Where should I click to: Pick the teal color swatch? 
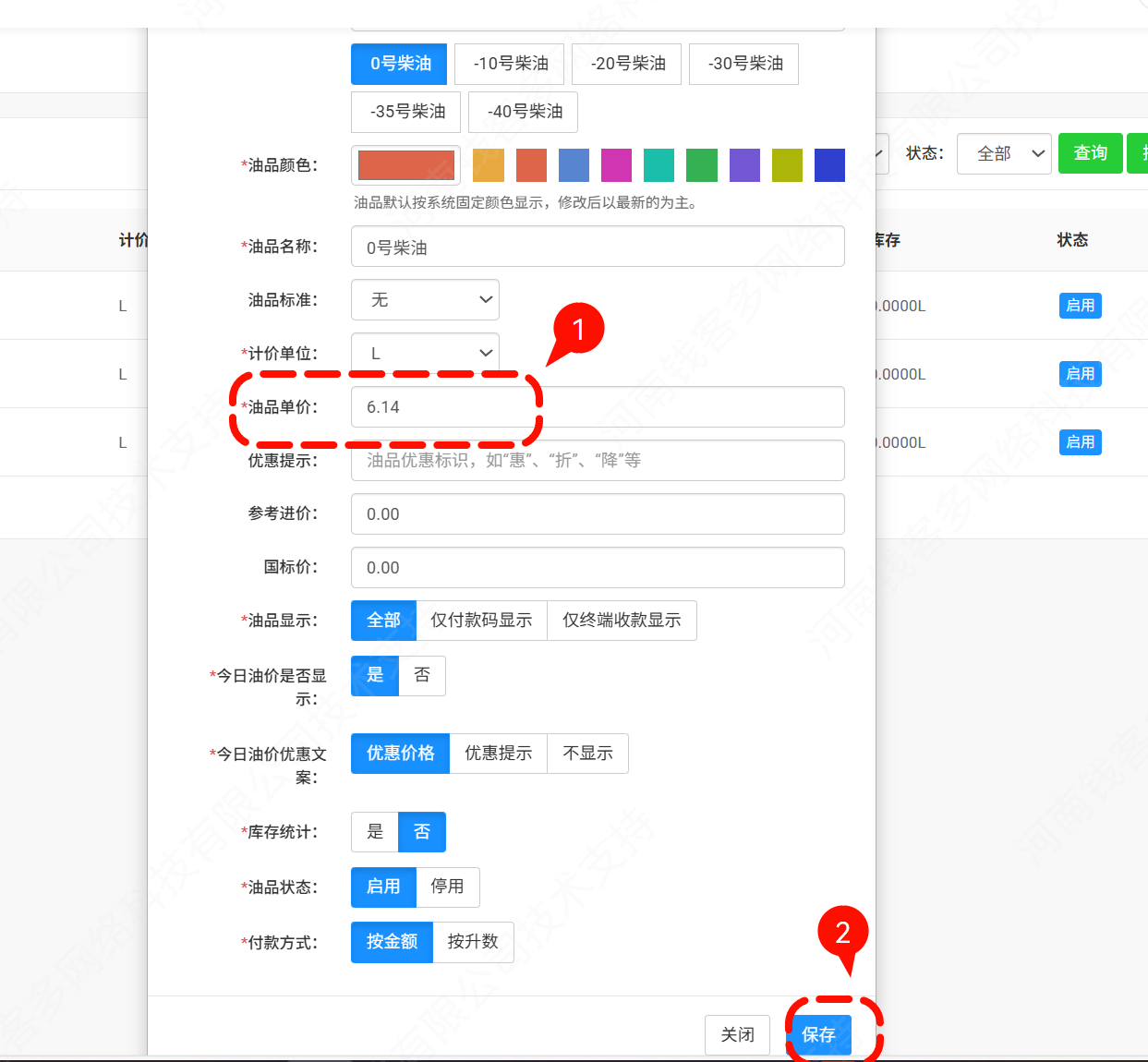coord(659,165)
